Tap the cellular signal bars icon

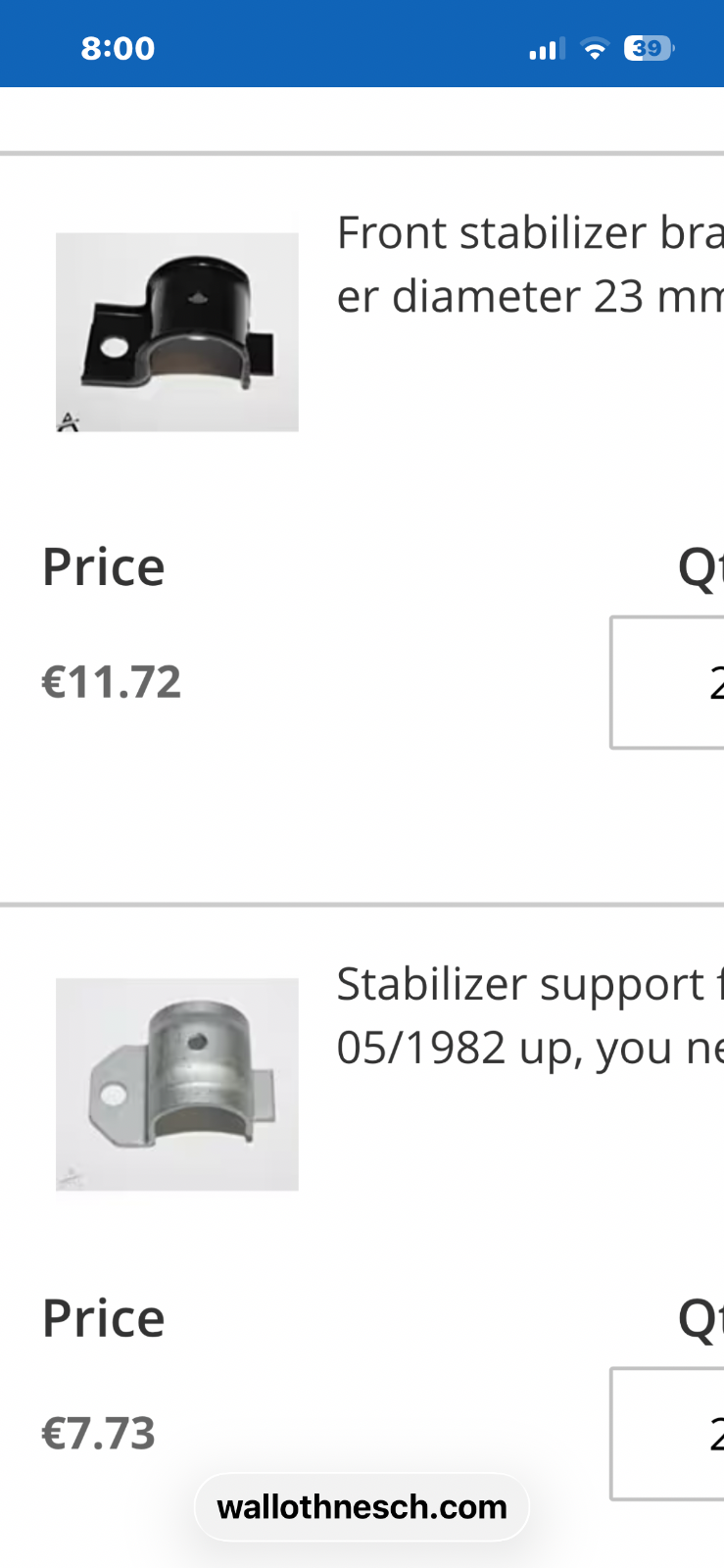(548, 48)
